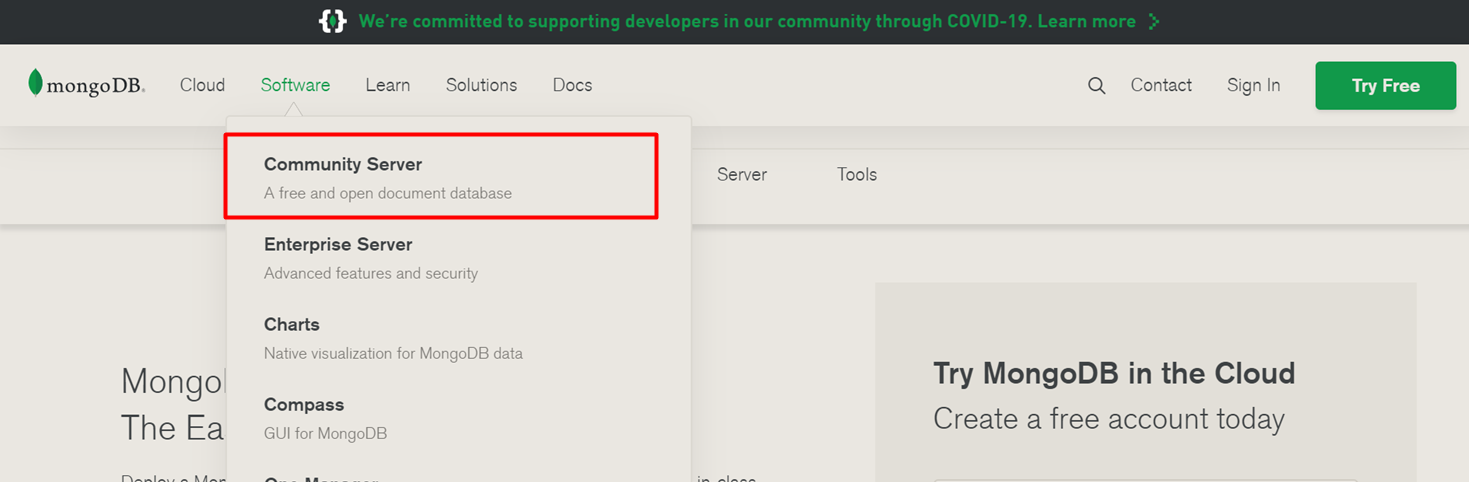Open the Learn menu
1469x482 pixels.
click(x=387, y=85)
